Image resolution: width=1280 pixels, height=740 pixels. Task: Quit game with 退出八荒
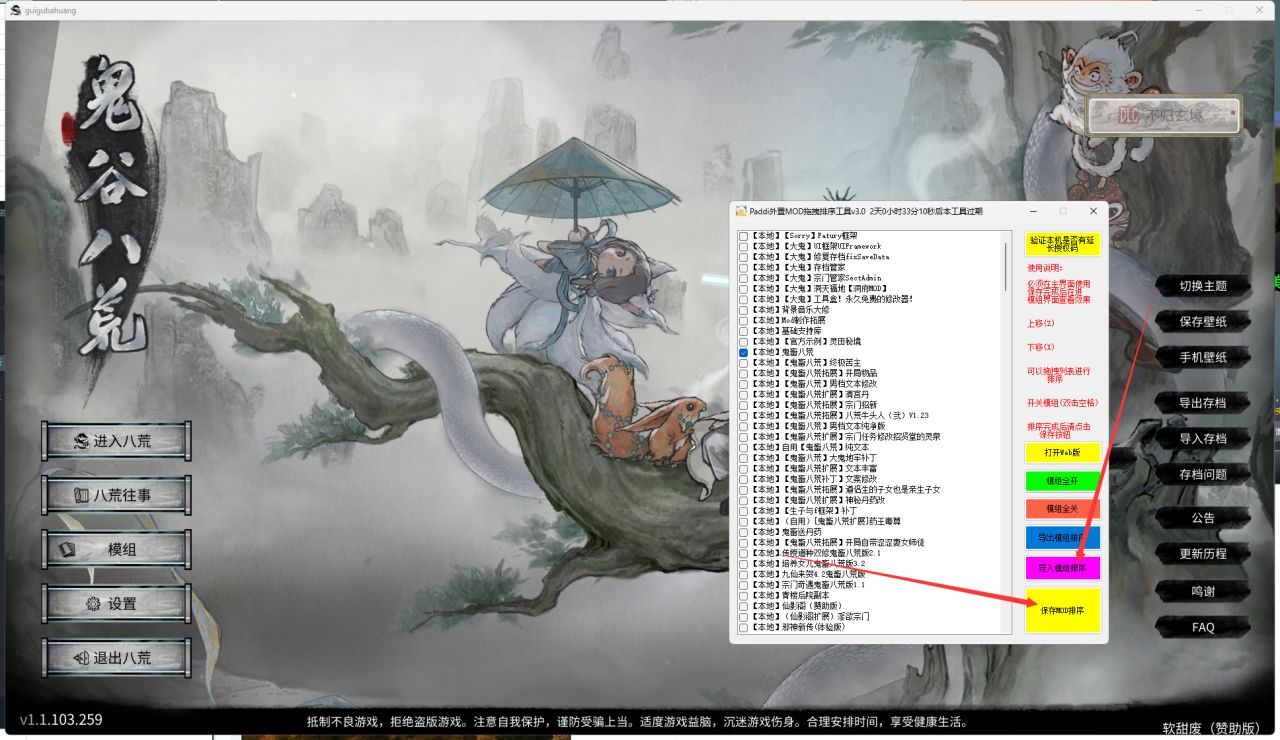pos(116,658)
